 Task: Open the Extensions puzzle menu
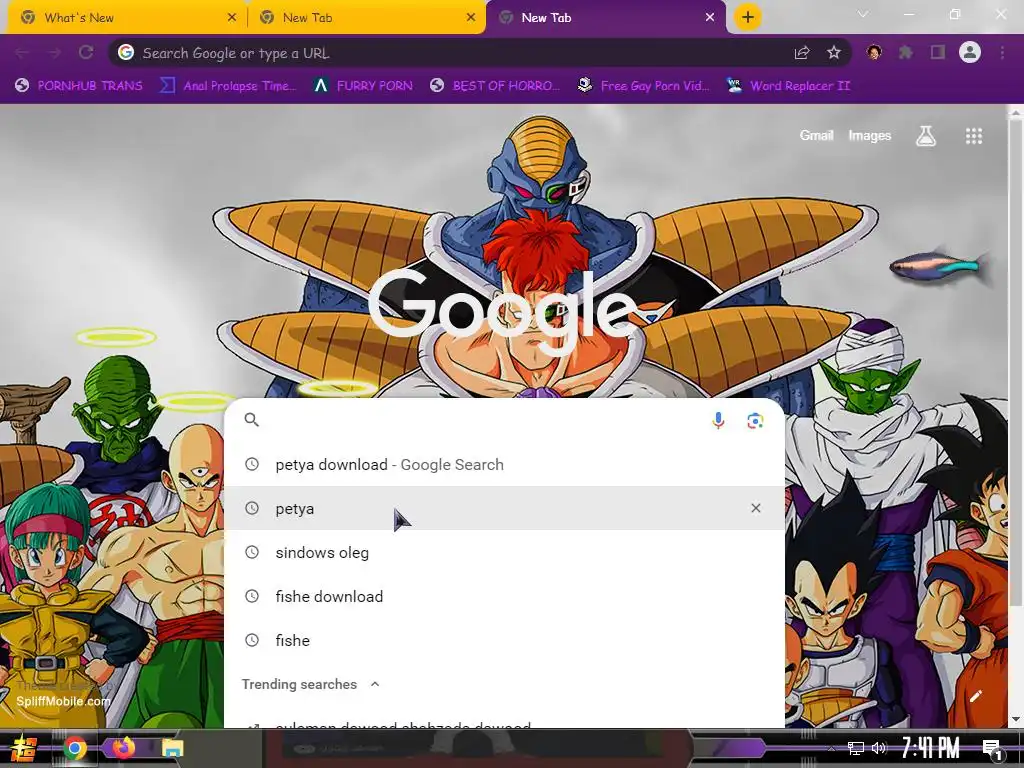tap(906, 52)
